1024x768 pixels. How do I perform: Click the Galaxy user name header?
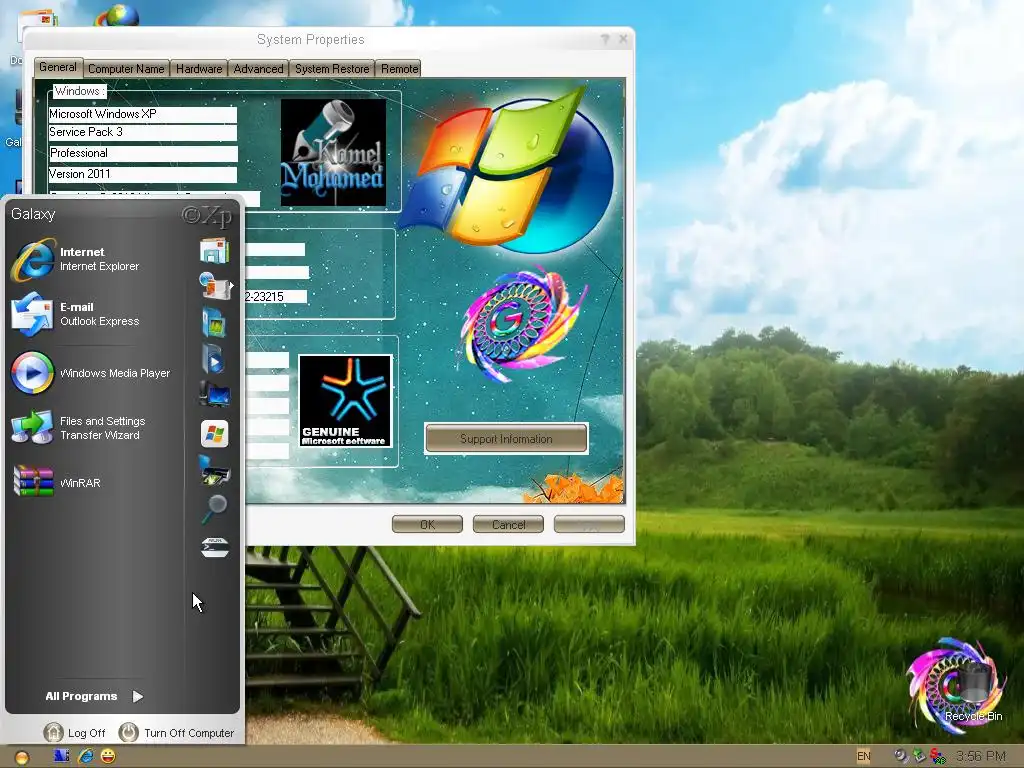tap(33, 214)
